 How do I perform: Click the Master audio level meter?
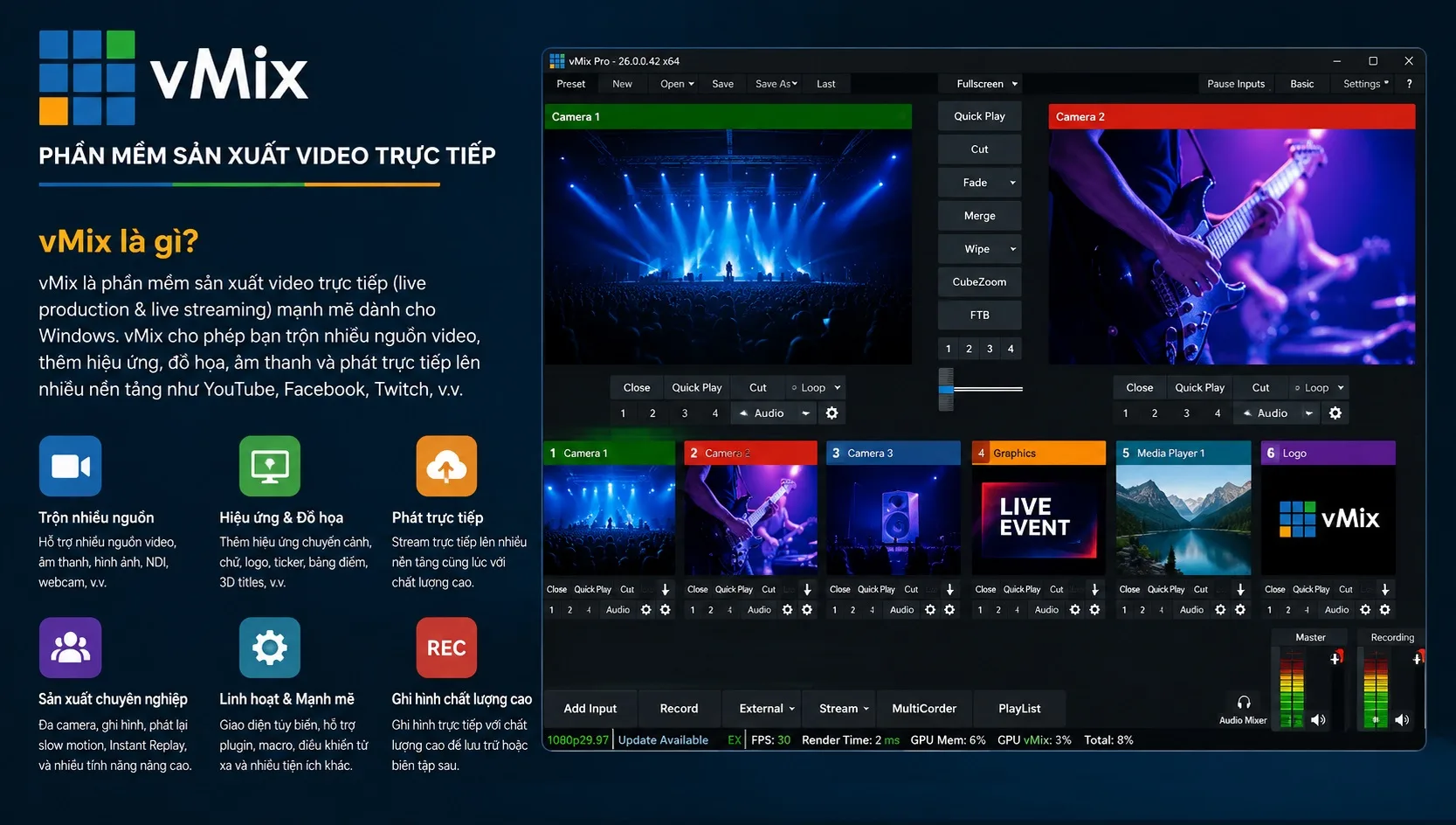click(1291, 690)
